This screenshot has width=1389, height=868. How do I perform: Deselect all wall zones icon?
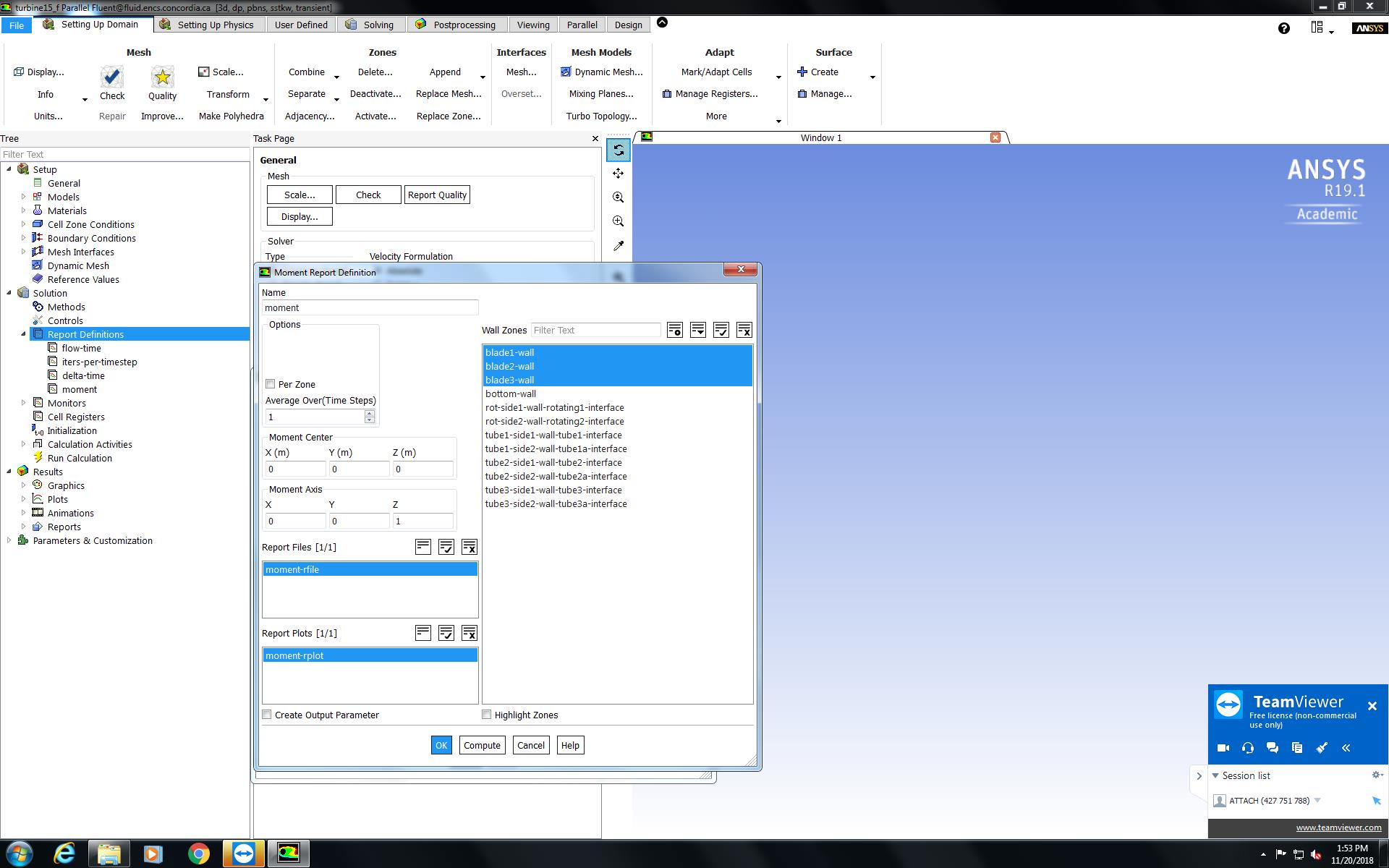pyautogui.click(x=744, y=331)
